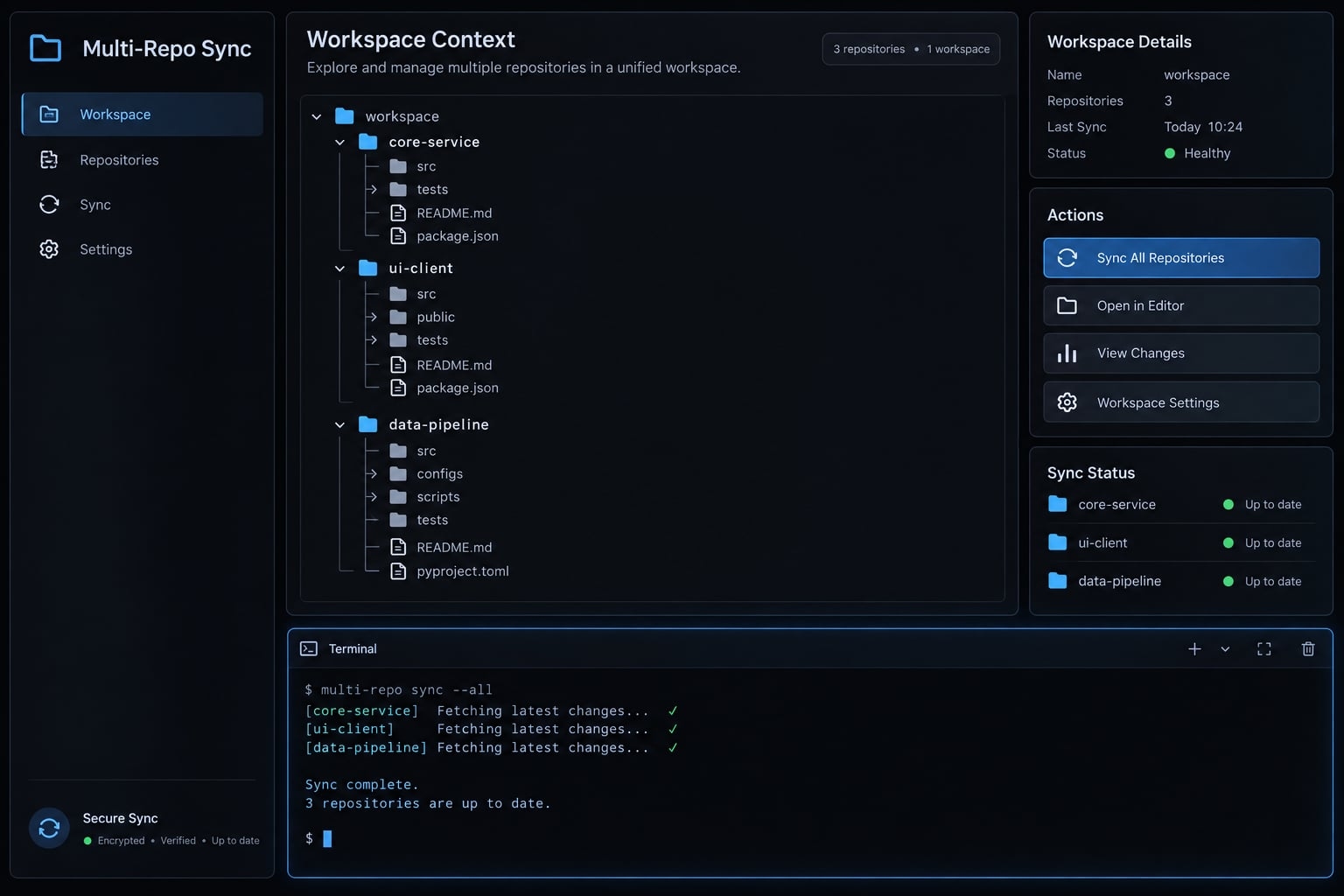Collapse the workspace root tree node
Image resolution: width=1344 pixels, height=896 pixels.
[x=317, y=116]
